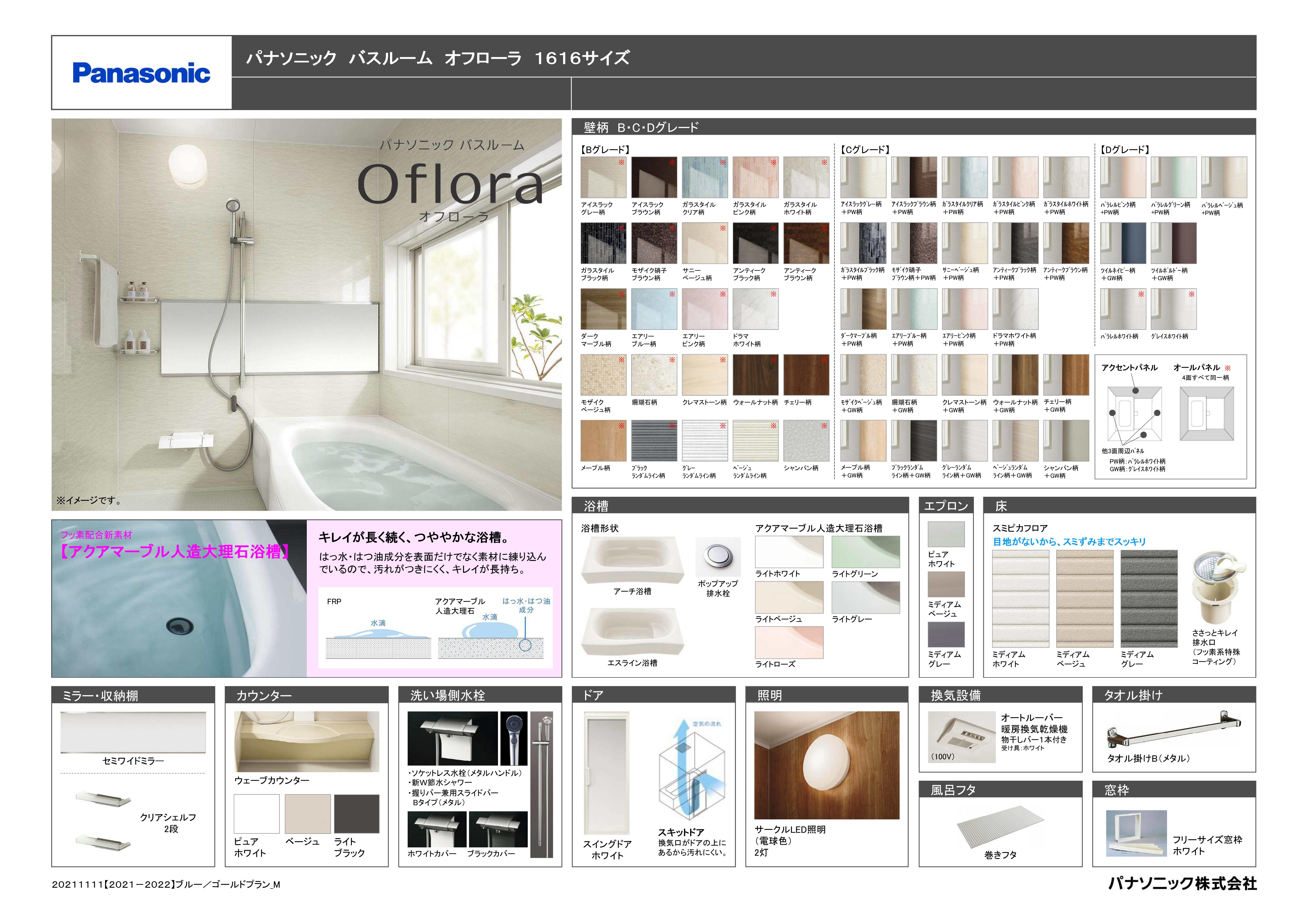Select the counter ベージュ color

pos(307,814)
